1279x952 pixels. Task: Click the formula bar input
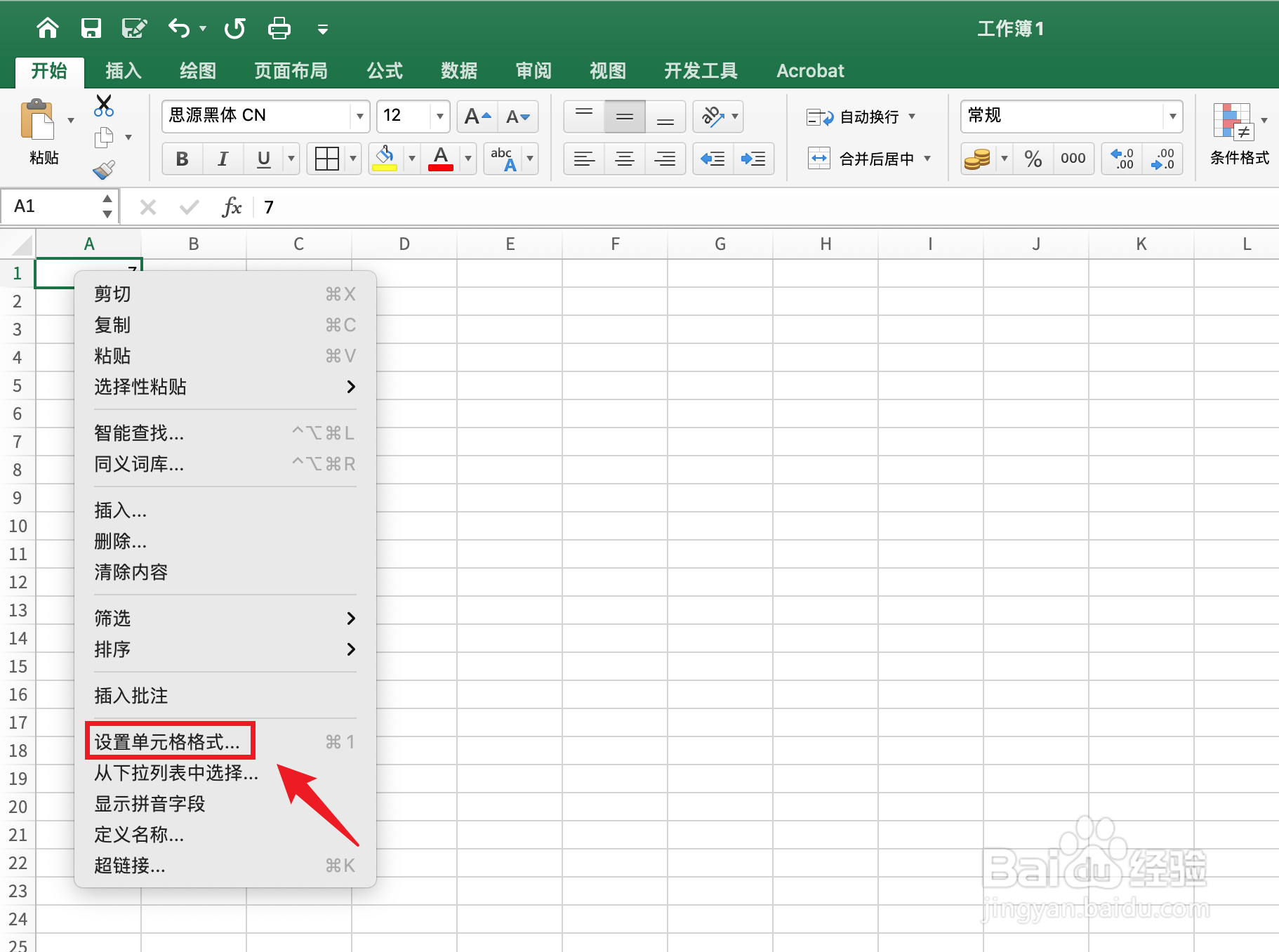click(768, 207)
